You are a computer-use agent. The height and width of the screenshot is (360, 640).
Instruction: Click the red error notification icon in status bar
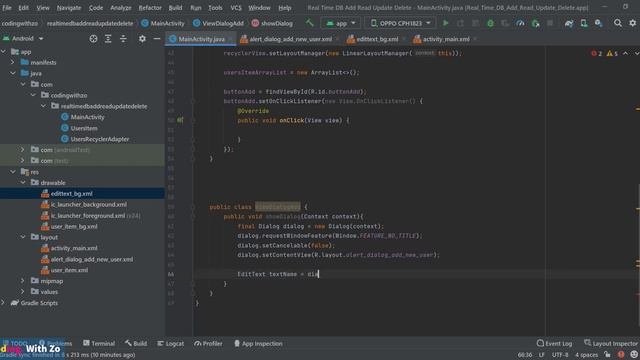(621, 355)
